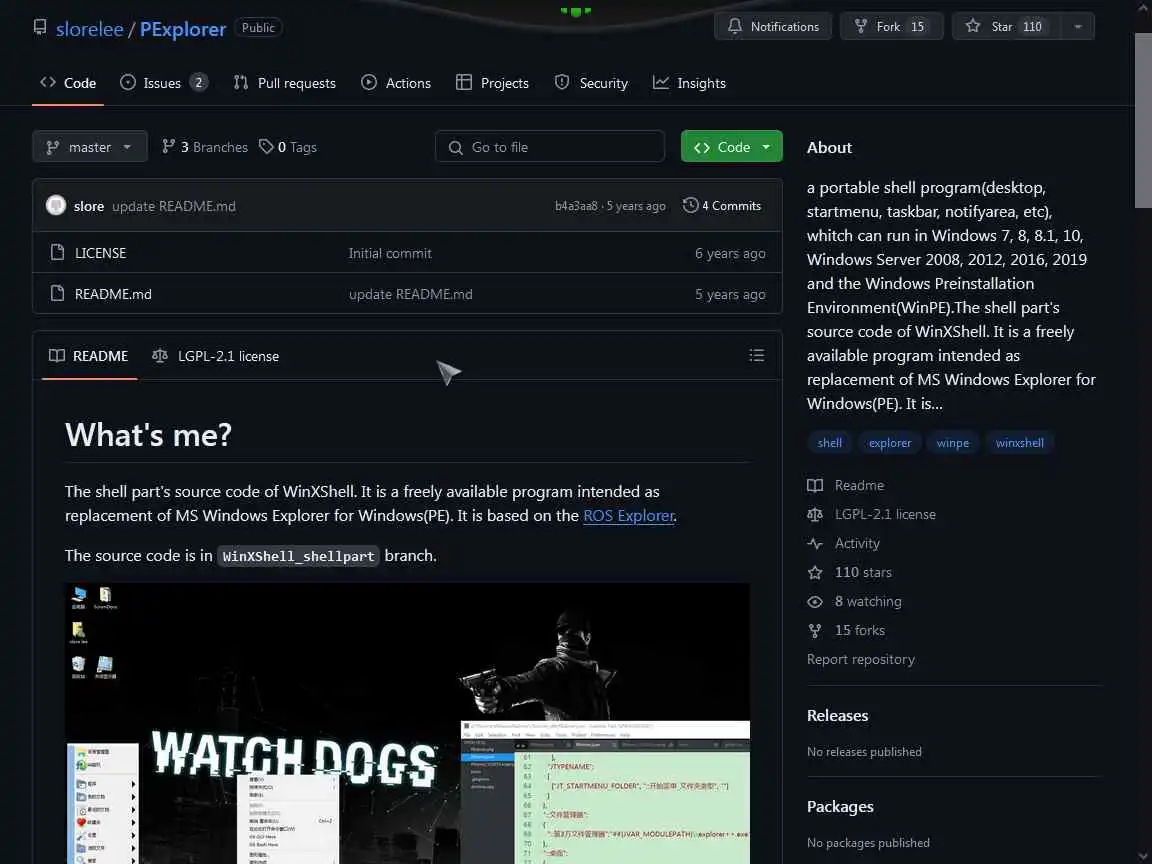Expand the Star lists dropdown arrow
The height and width of the screenshot is (864, 1152).
click(1078, 26)
